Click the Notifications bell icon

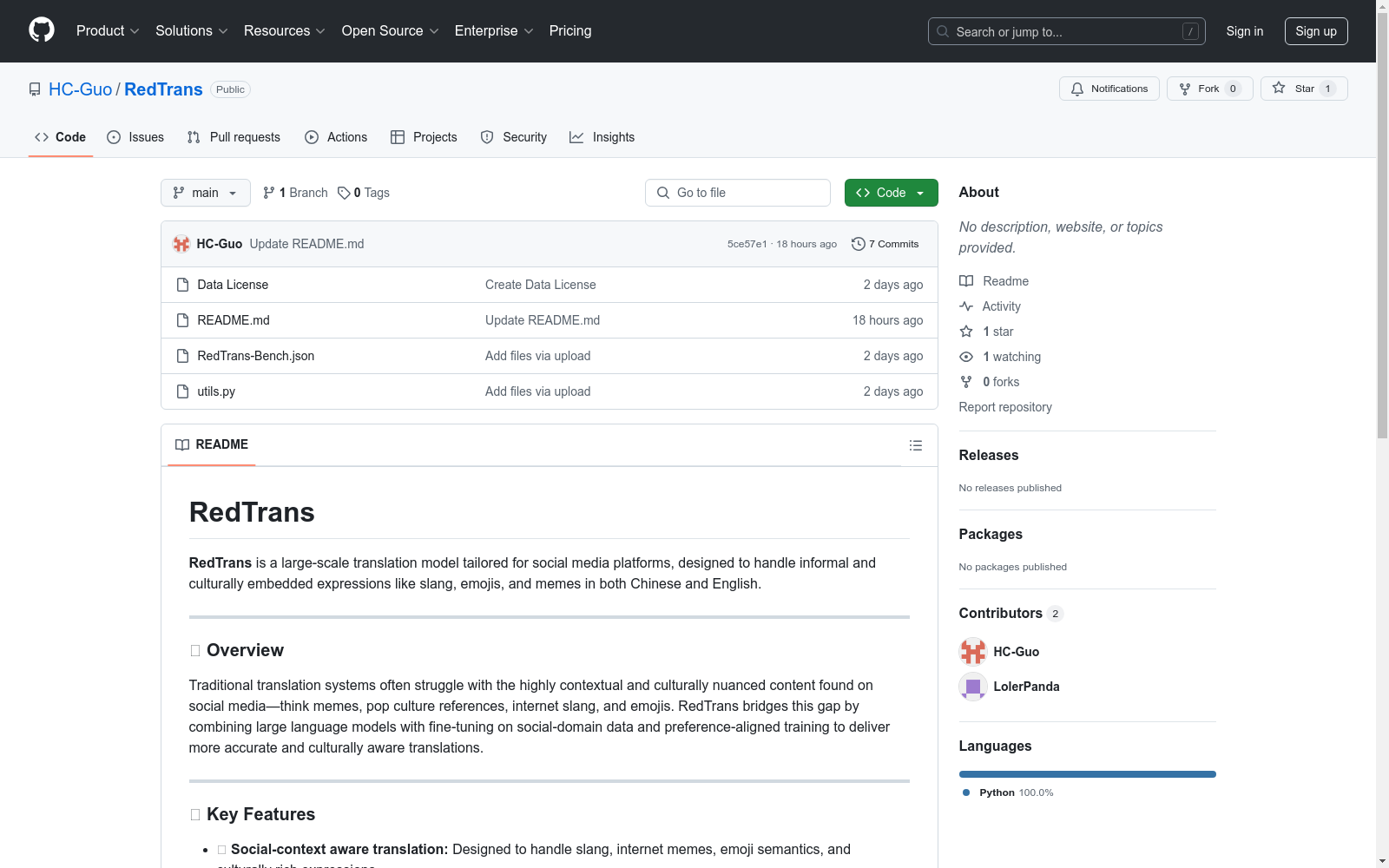pyautogui.click(x=1077, y=89)
